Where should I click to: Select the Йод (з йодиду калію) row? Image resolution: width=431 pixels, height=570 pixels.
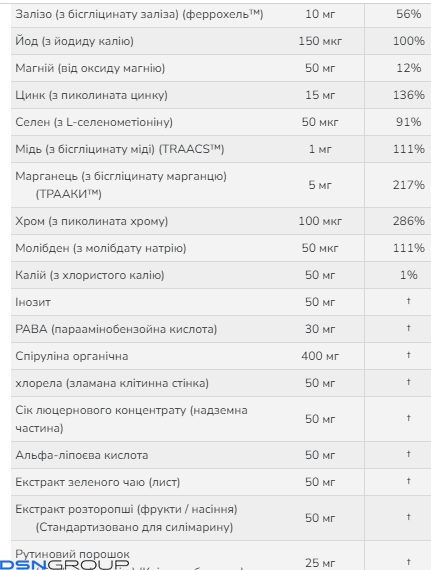pyautogui.click(x=221, y=41)
